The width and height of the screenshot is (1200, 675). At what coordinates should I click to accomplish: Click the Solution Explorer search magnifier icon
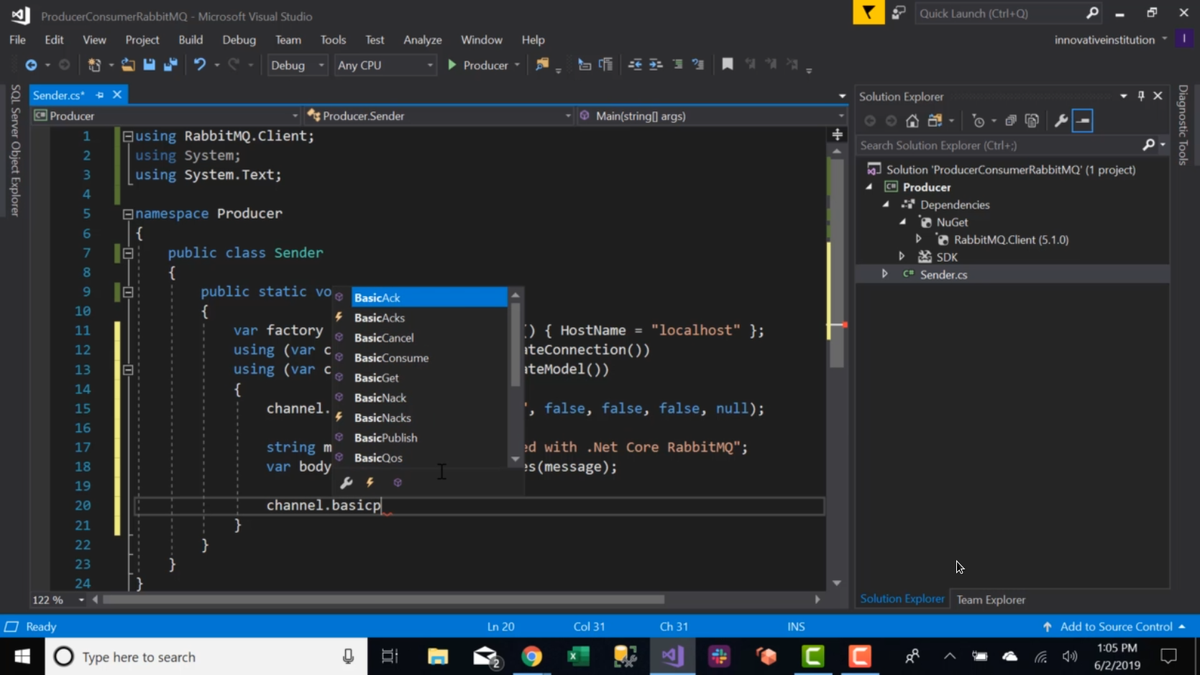point(1149,145)
